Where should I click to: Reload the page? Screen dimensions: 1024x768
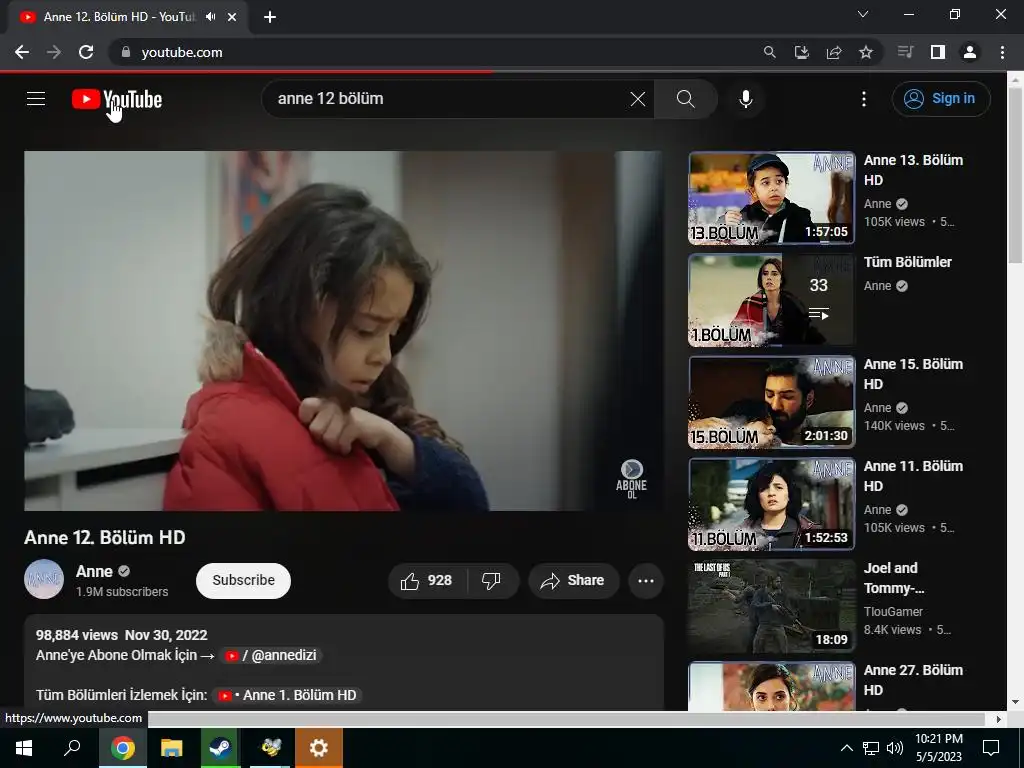(86, 52)
